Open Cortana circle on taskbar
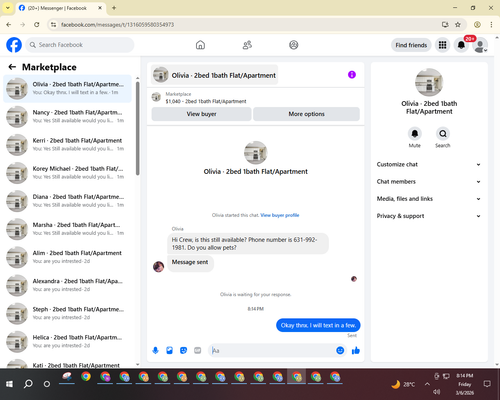 [47, 384]
